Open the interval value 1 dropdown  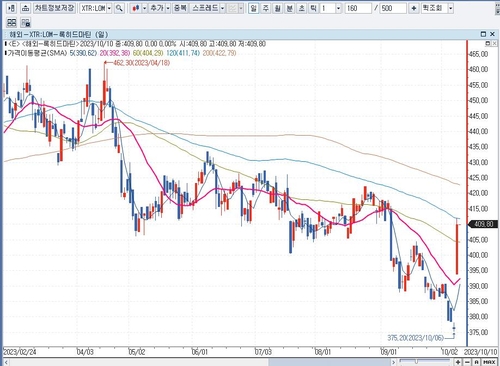[339, 8]
